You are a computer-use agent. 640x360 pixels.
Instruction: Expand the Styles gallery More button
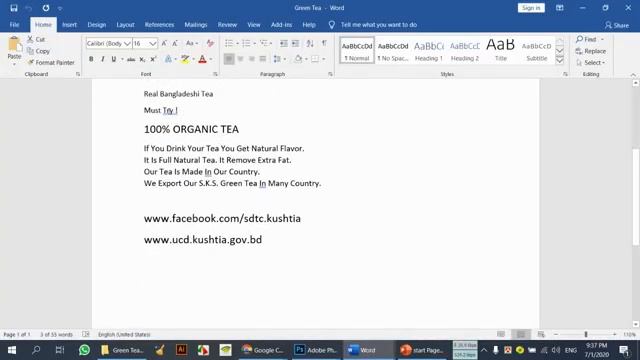(x=560, y=60)
